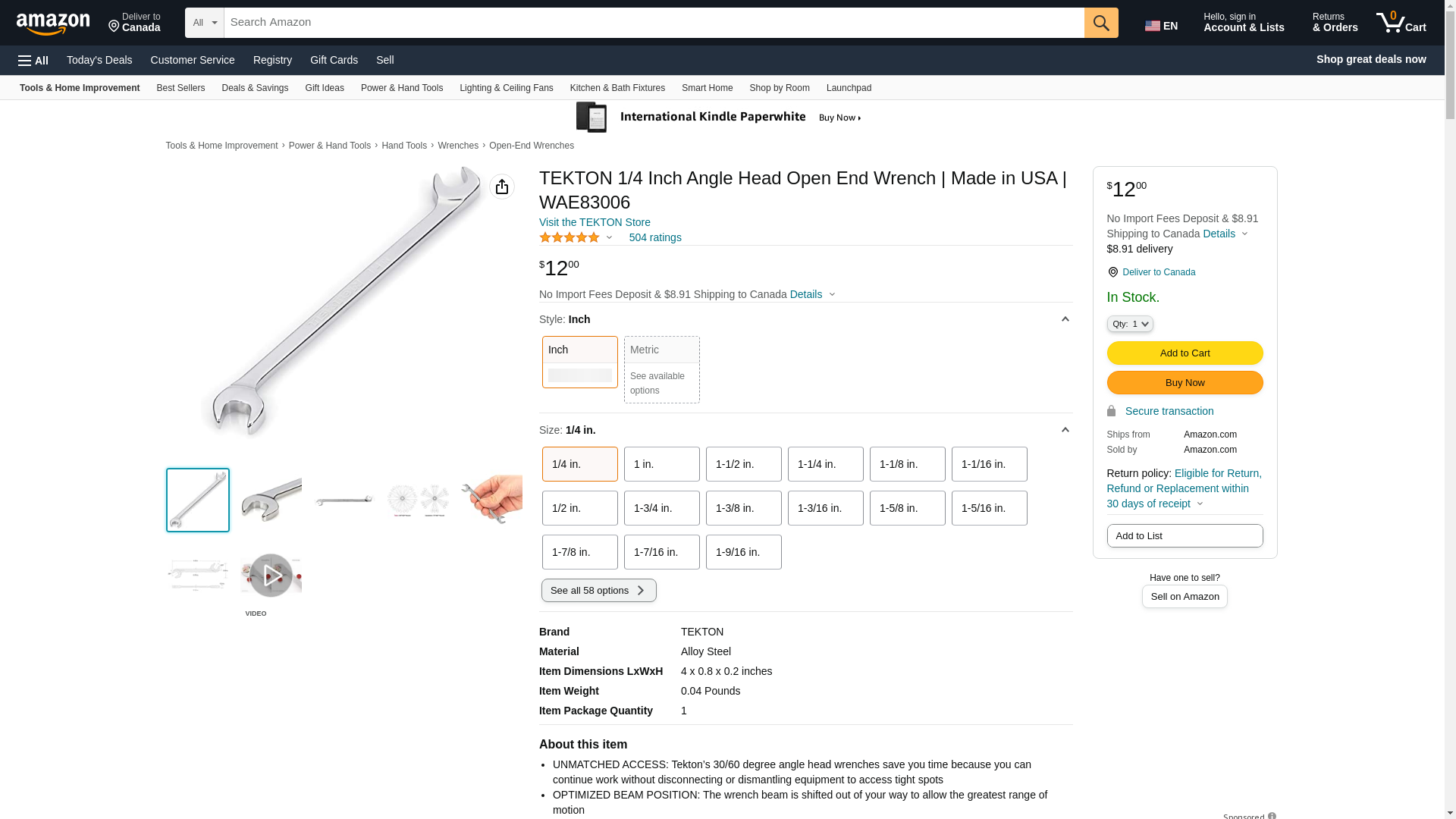Visit the TEKTON Store link
The height and width of the screenshot is (819, 1456).
[595, 222]
